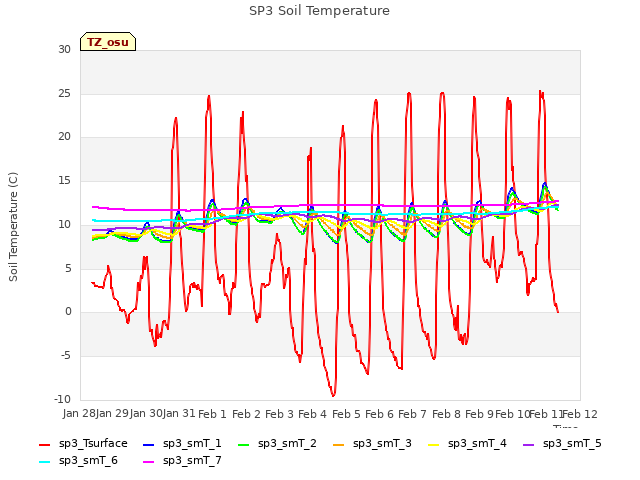Click the Feb 2 x-axis tick label
Viewport: 640px width, 480px height.
pos(246,414)
